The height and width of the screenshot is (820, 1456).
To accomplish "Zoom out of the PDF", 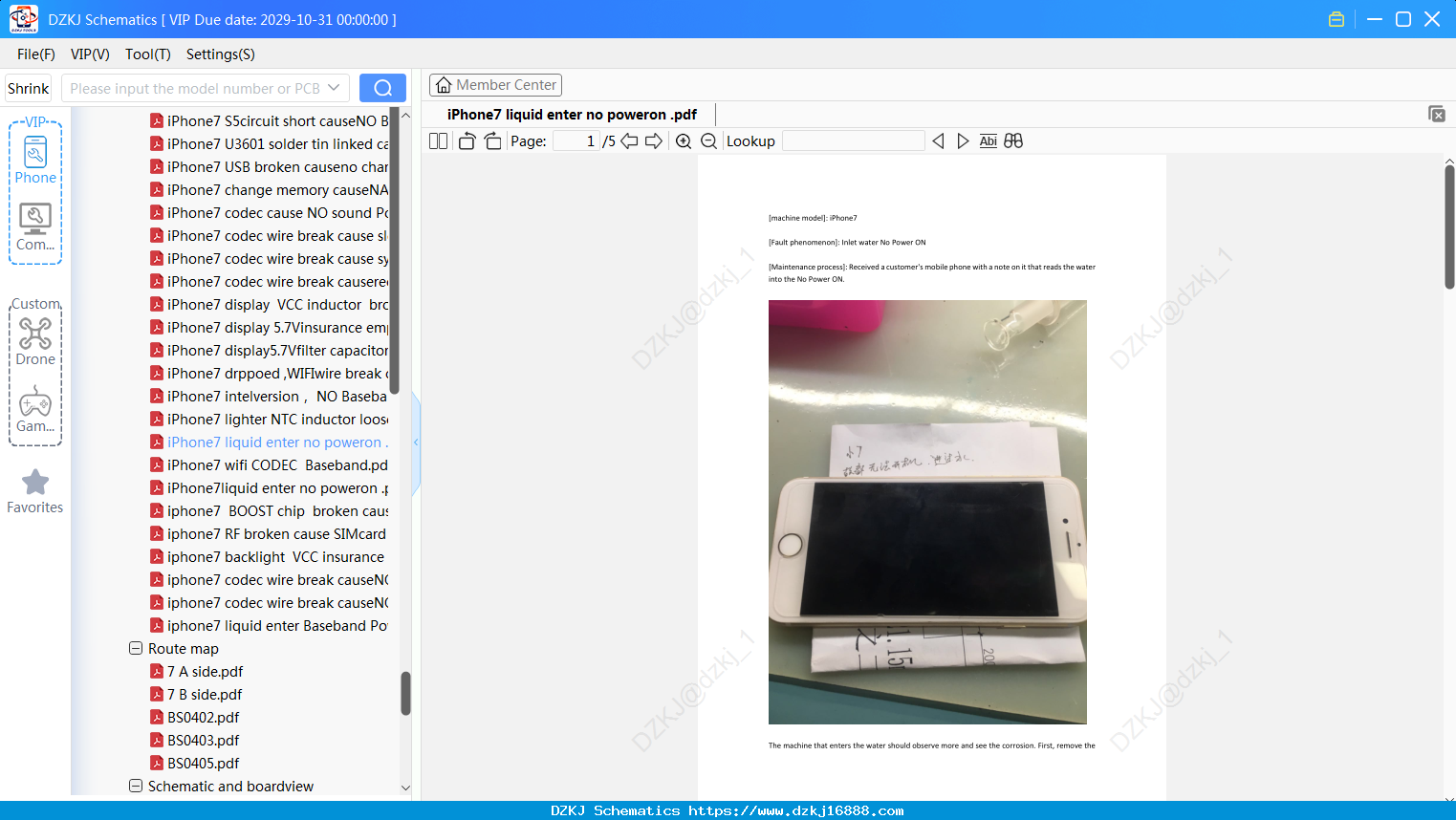I will click(708, 141).
